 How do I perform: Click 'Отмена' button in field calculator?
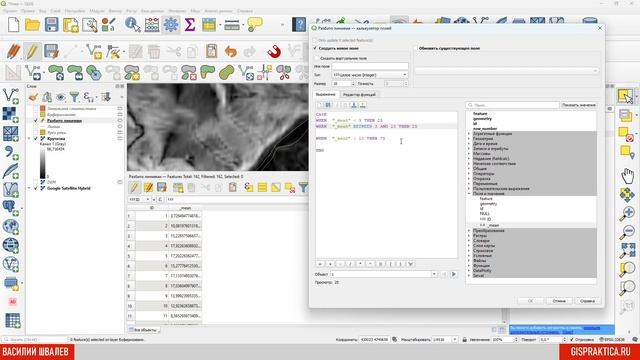[559, 301]
